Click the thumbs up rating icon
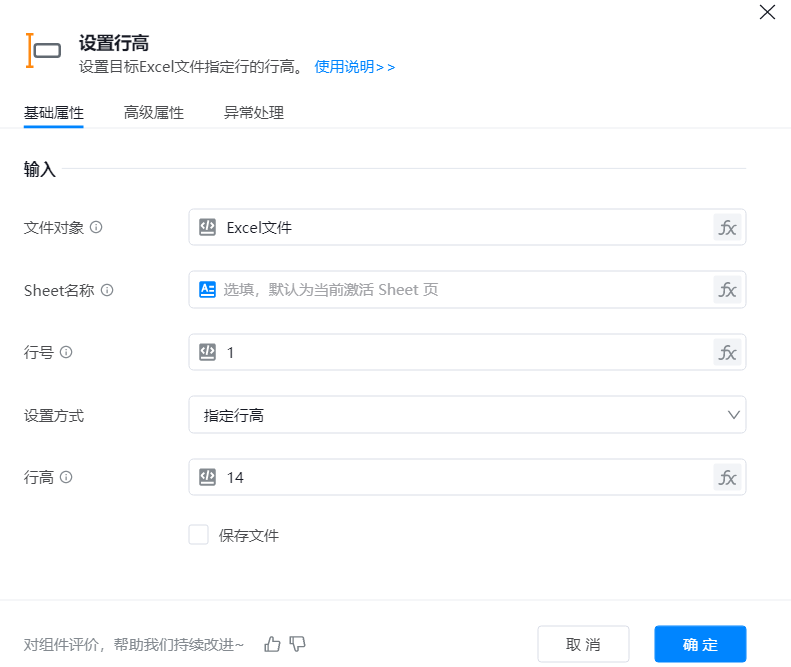Image resolution: width=791 pixels, height=667 pixels. tap(272, 644)
